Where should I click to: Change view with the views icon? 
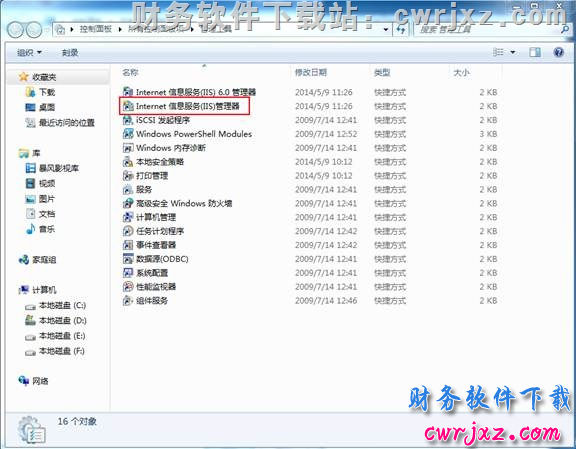[x=498, y=52]
